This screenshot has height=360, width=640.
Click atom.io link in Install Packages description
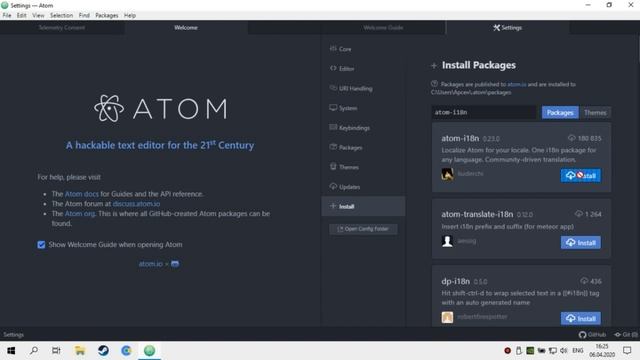click(x=517, y=84)
